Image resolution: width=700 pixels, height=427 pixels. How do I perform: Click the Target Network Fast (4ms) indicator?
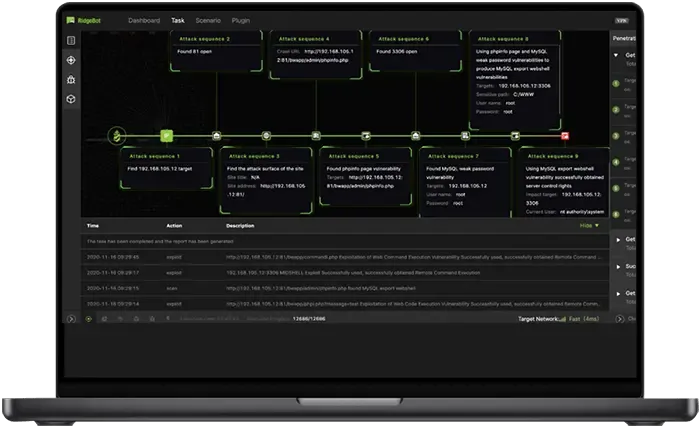[x=558, y=319]
